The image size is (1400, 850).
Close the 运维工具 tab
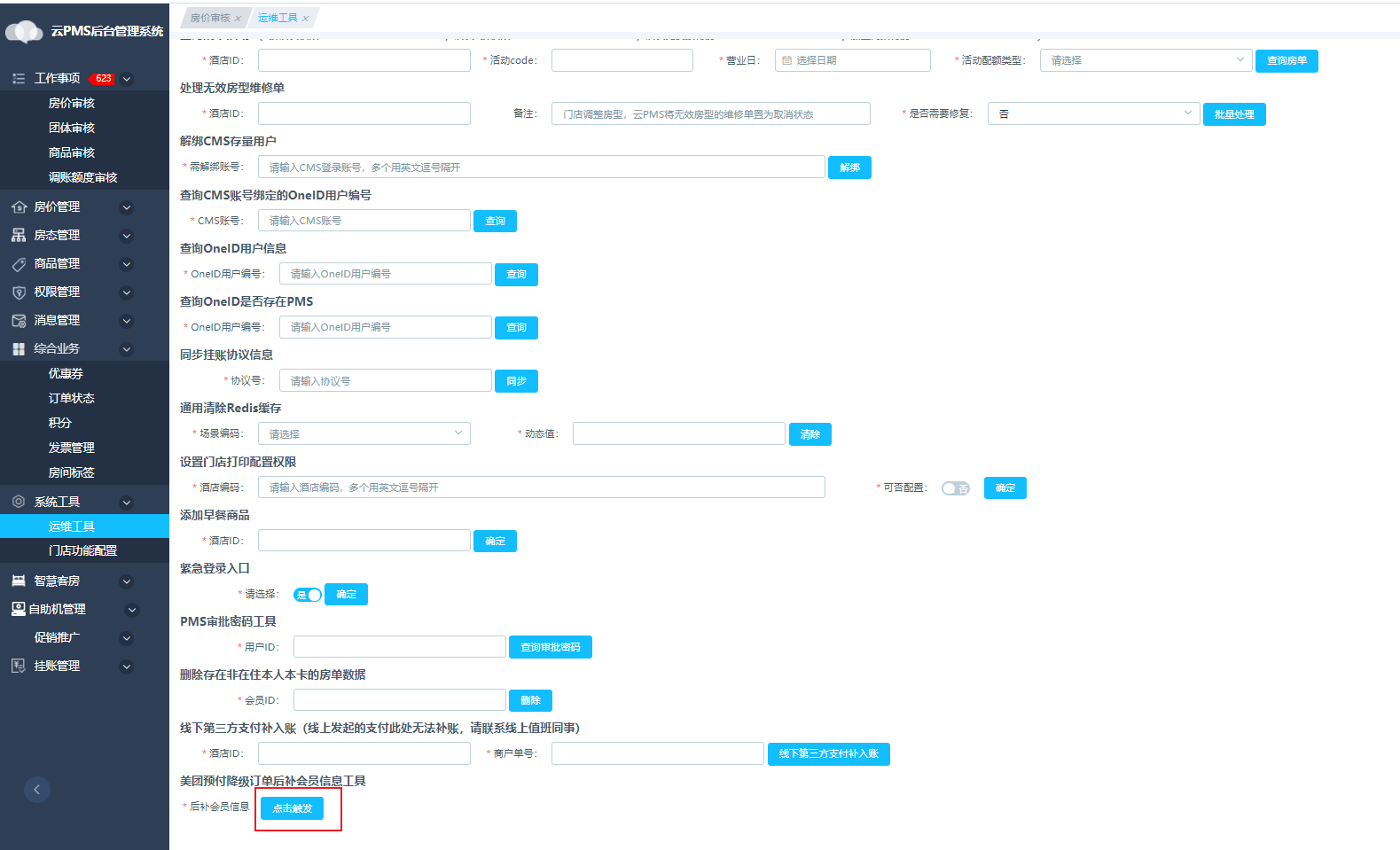306,19
